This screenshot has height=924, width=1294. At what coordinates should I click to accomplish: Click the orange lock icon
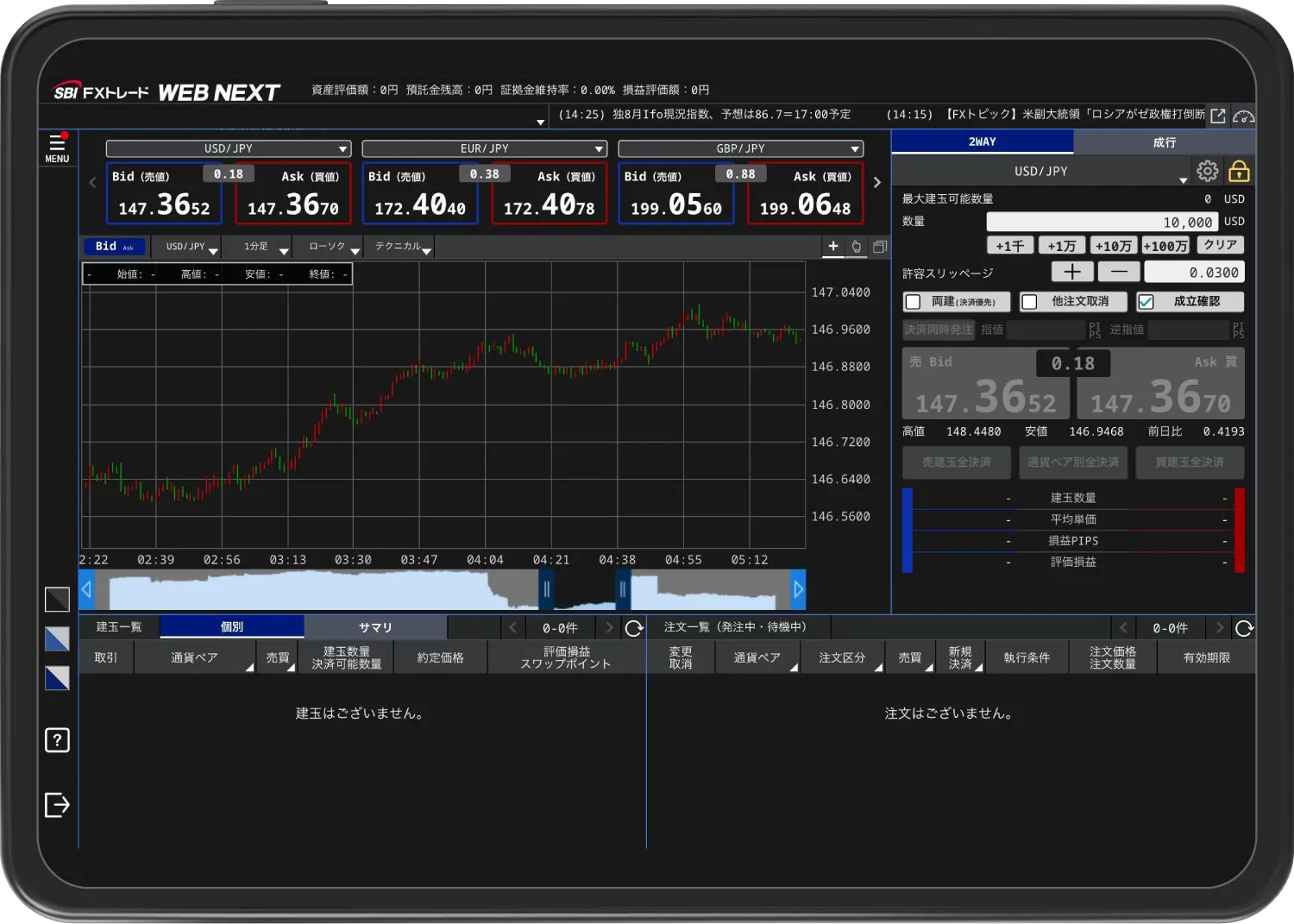tap(1239, 171)
